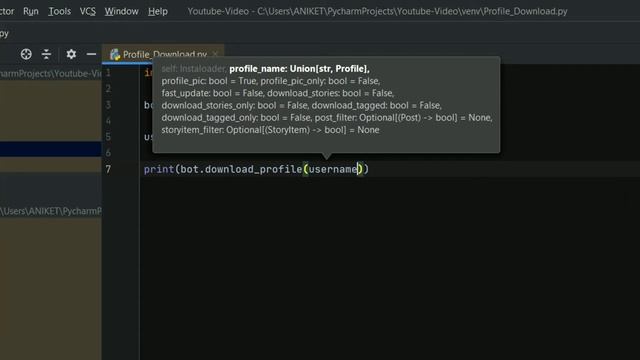Open the Window menu
The height and width of the screenshot is (360, 640).
point(122,11)
